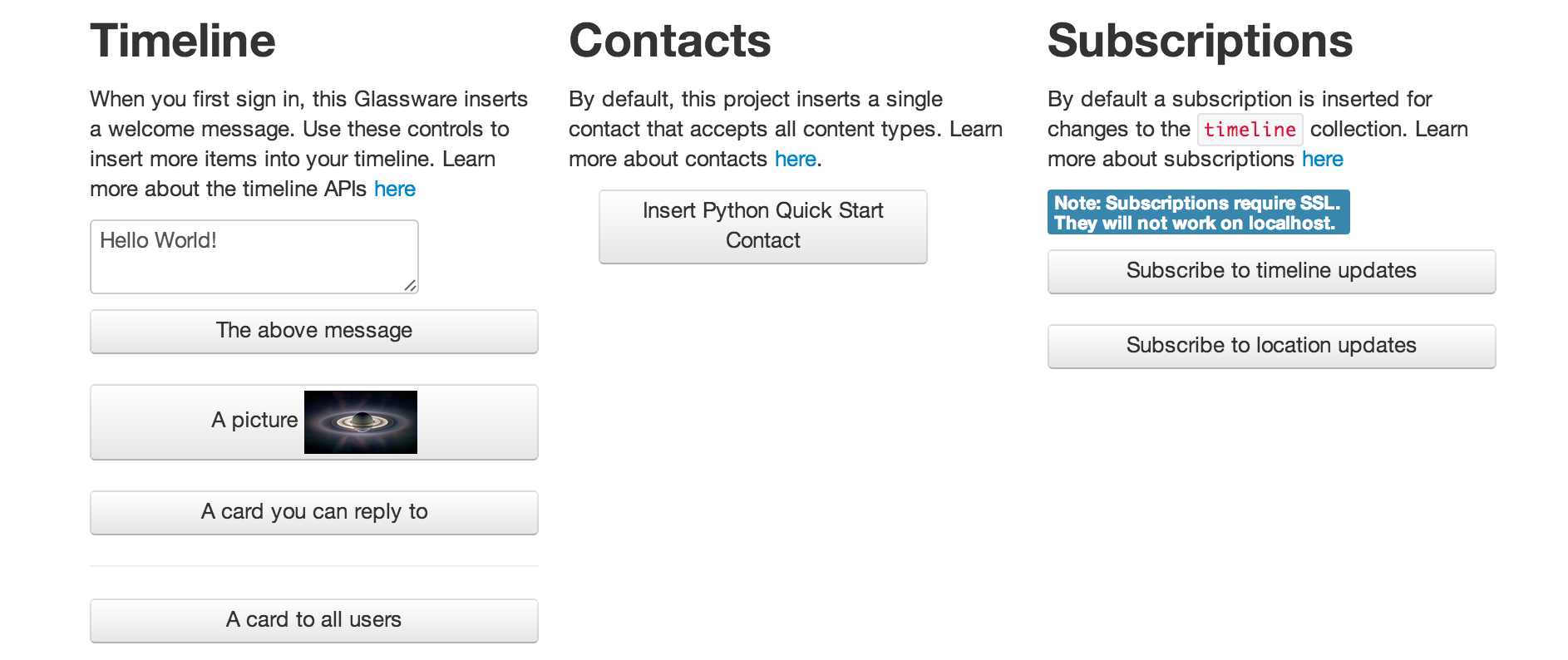
Task: Click the Saturn image thumbnail
Action: pos(361,422)
